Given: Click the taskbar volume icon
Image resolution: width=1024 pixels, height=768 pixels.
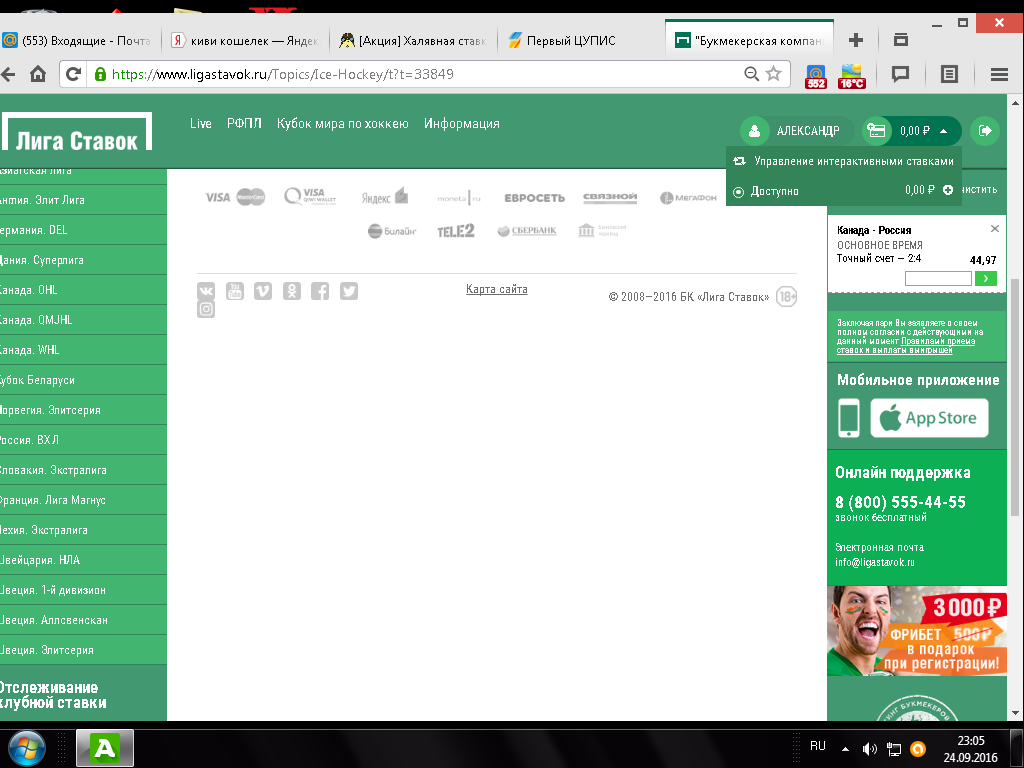Looking at the screenshot, I should tap(869, 749).
